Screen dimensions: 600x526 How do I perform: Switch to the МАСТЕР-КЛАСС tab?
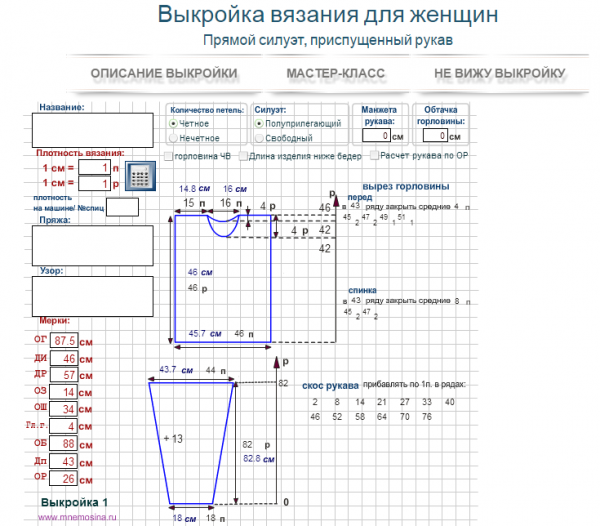pos(335,74)
